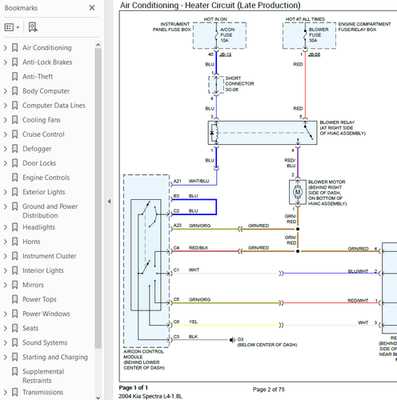Open the Starting and Charging bookmark label
Screen dimensions: 397x400
(x=55, y=357)
